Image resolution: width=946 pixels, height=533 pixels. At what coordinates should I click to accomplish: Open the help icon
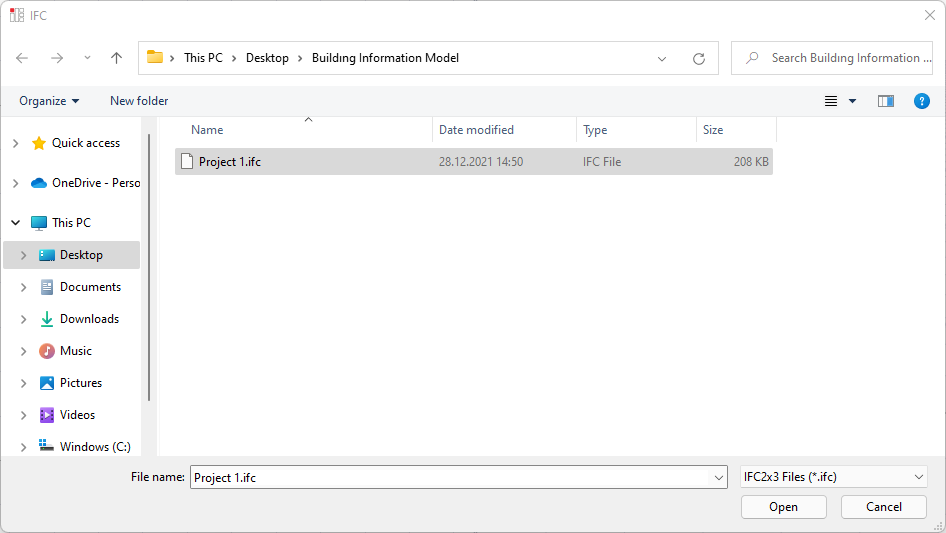click(921, 101)
